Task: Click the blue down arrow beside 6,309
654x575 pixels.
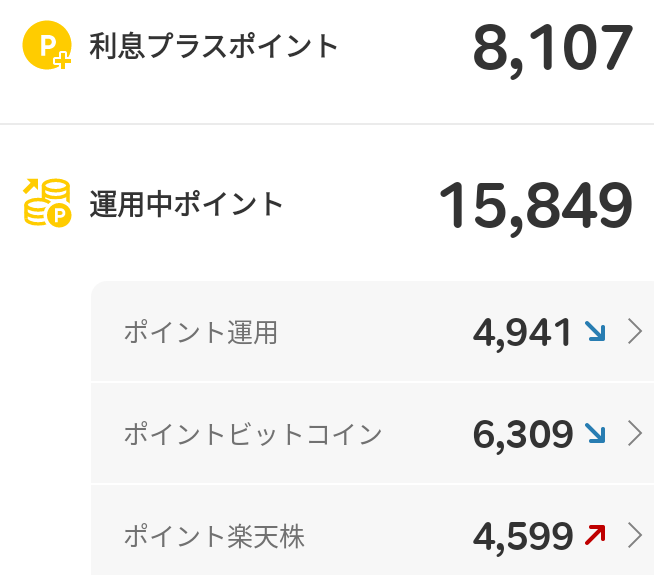Action: (x=595, y=433)
